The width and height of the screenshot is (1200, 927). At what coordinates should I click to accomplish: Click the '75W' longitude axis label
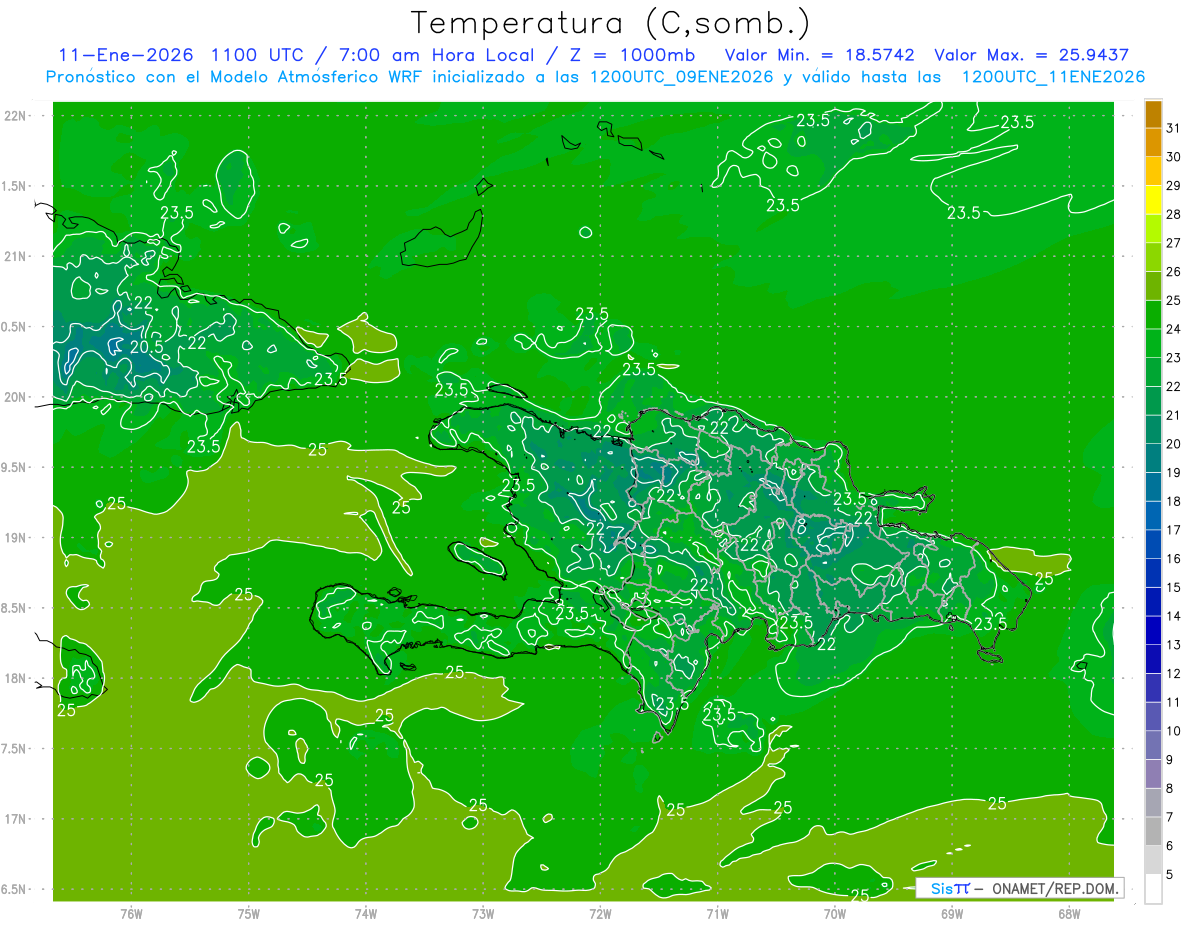[x=249, y=913]
